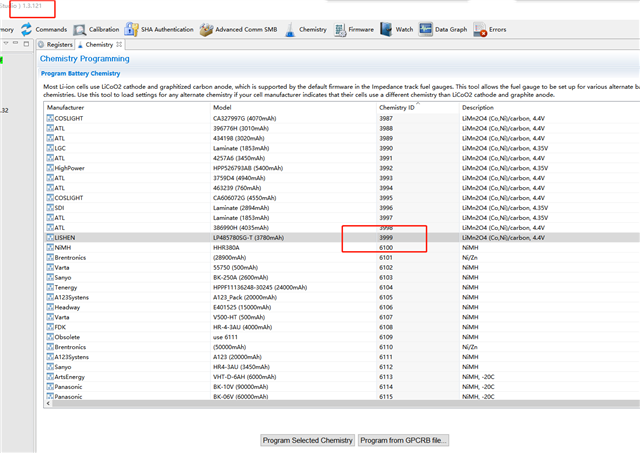Viewport: 640px width, 453px height.
Task: Click Program from GPCRB file button
Action: 403,440
